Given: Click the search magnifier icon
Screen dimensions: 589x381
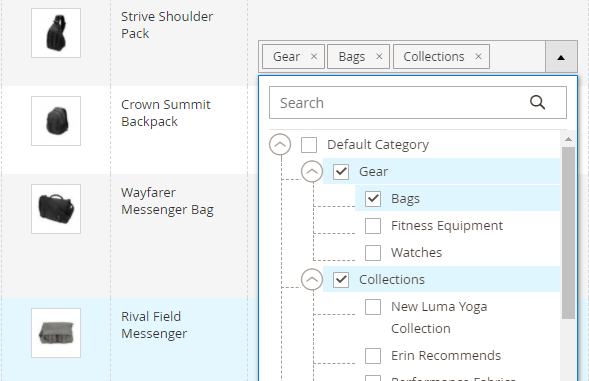Looking at the screenshot, I should 537,102.
